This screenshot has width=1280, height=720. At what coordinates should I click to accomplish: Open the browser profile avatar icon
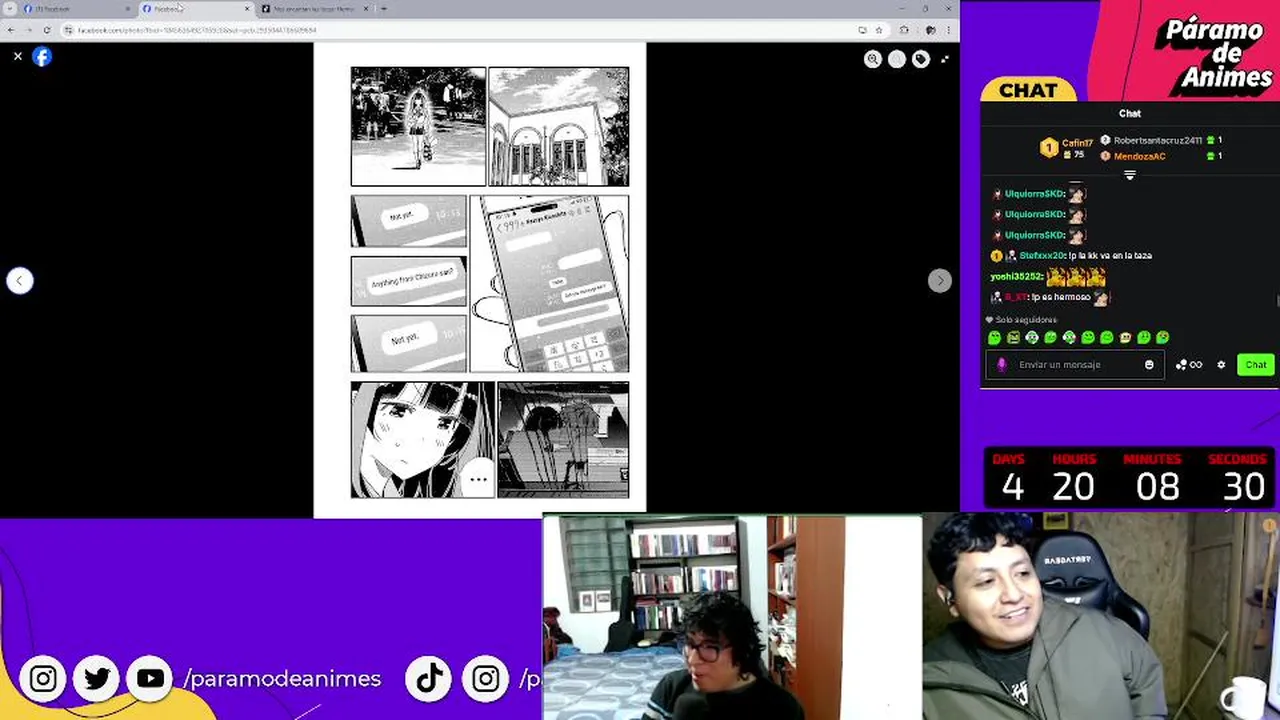pyautogui.click(x=929, y=30)
